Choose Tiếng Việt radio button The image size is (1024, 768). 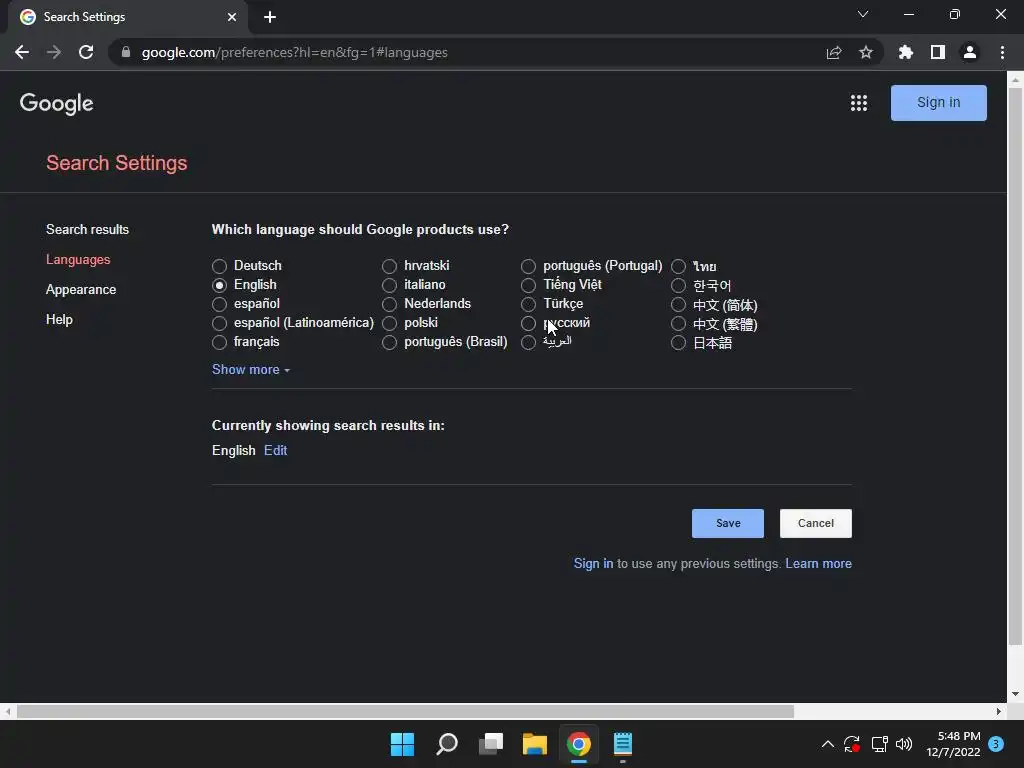[528, 285]
